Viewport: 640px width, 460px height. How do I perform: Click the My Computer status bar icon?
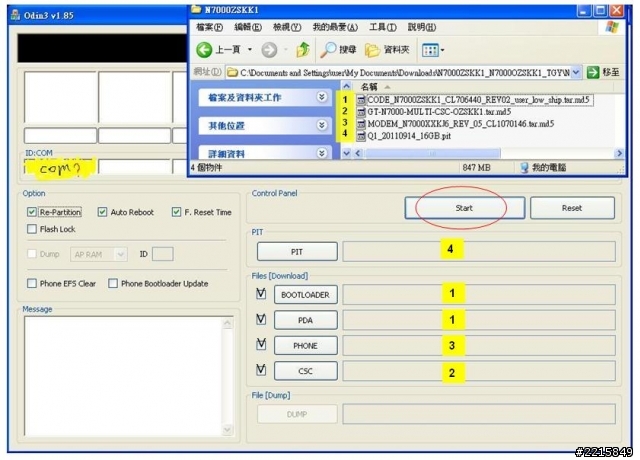click(524, 167)
